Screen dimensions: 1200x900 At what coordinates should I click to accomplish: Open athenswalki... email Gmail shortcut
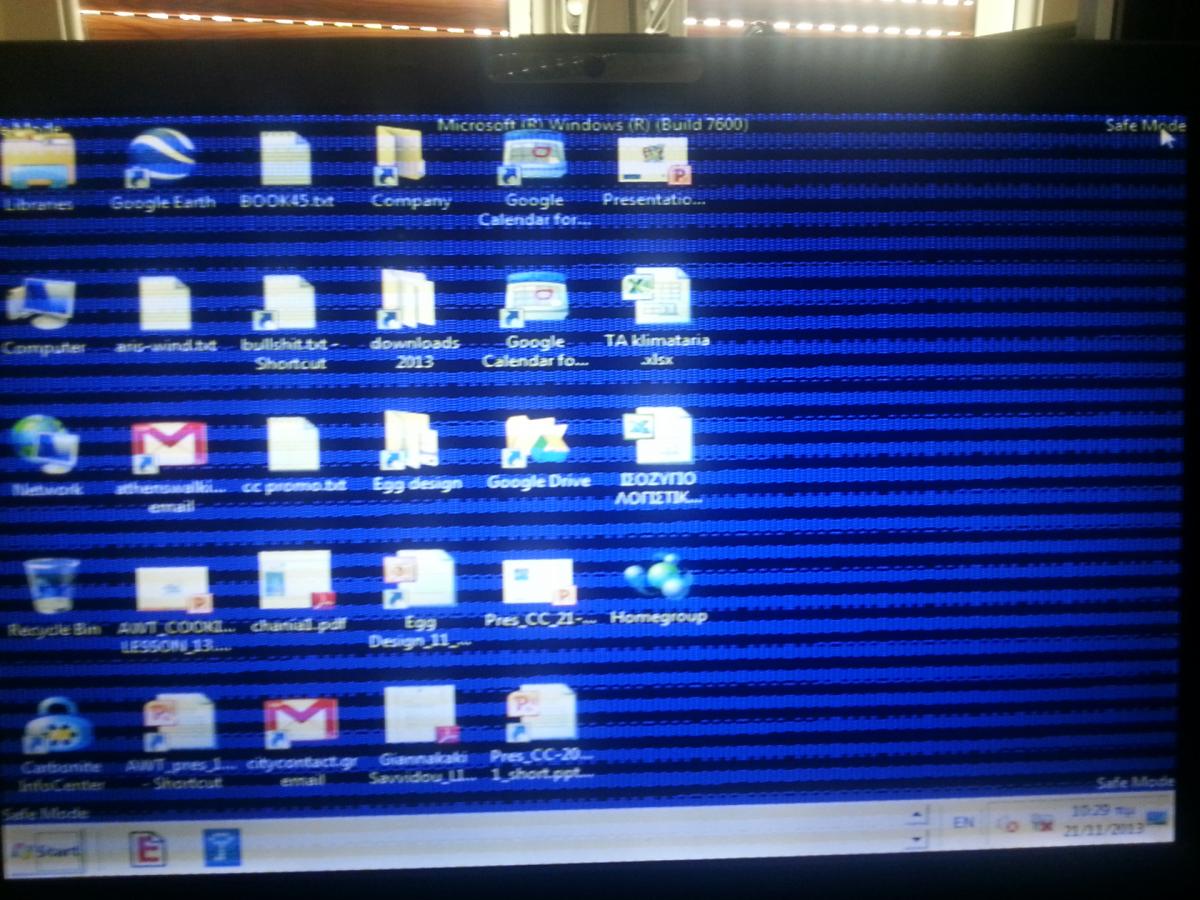pos(169,467)
